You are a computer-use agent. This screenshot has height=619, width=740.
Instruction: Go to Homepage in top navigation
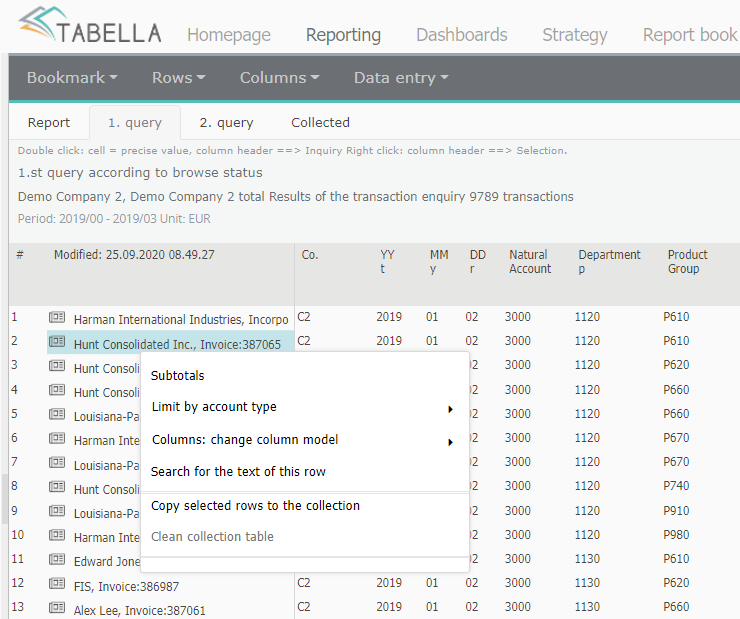(229, 35)
